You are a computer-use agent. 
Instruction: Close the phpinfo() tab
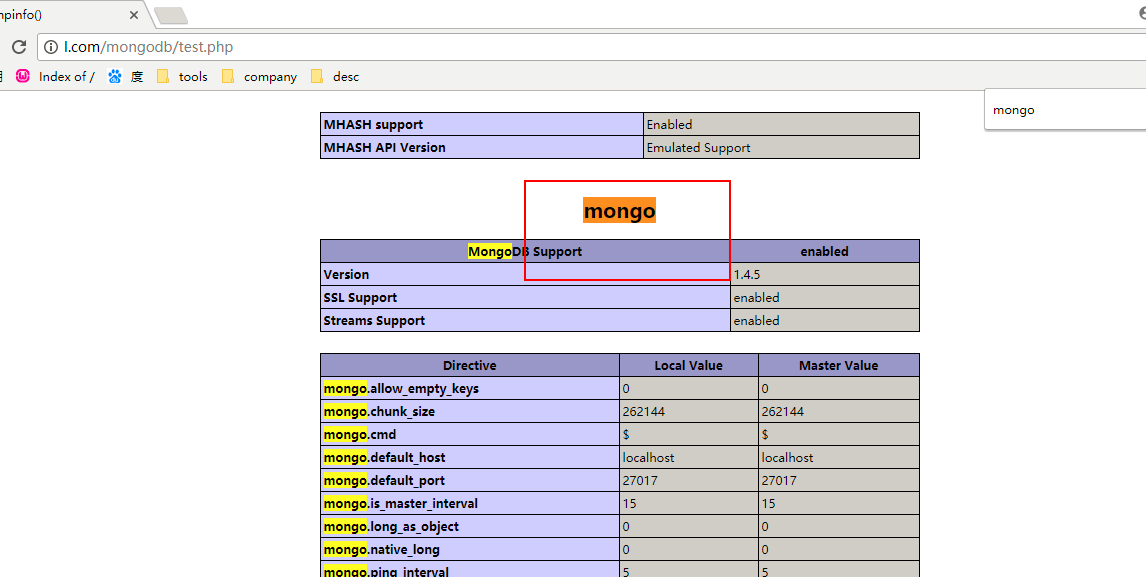(x=136, y=15)
